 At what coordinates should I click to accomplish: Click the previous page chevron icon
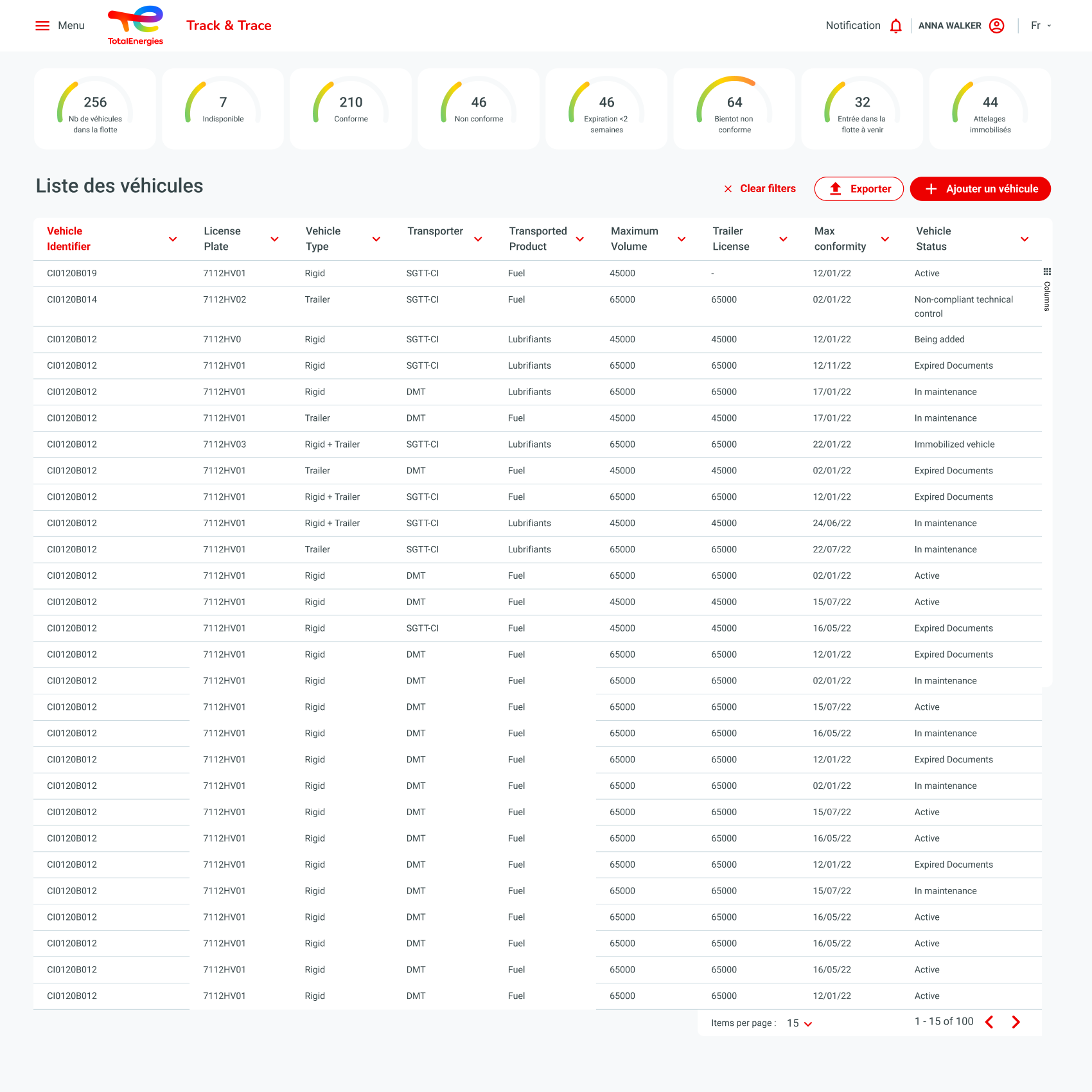(989, 1022)
